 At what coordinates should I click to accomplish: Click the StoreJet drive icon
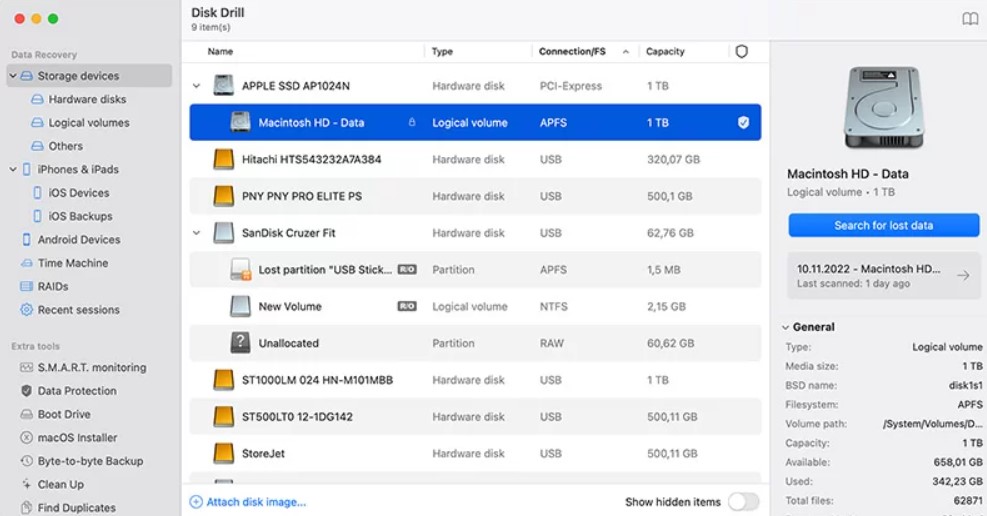(x=223, y=453)
